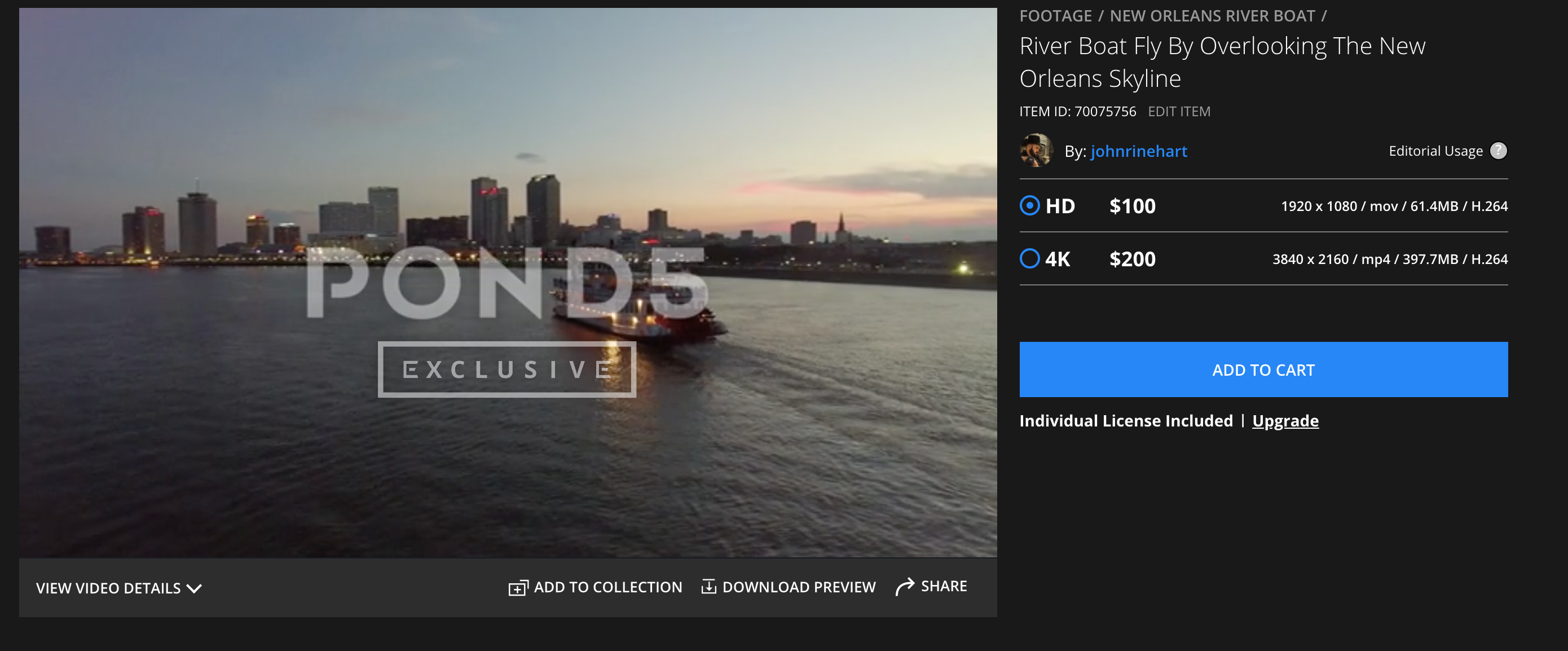Screen dimensions: 1568x651
Task: Select the HD radio button
Action: pyautogui.click(x=1029, y=206)
